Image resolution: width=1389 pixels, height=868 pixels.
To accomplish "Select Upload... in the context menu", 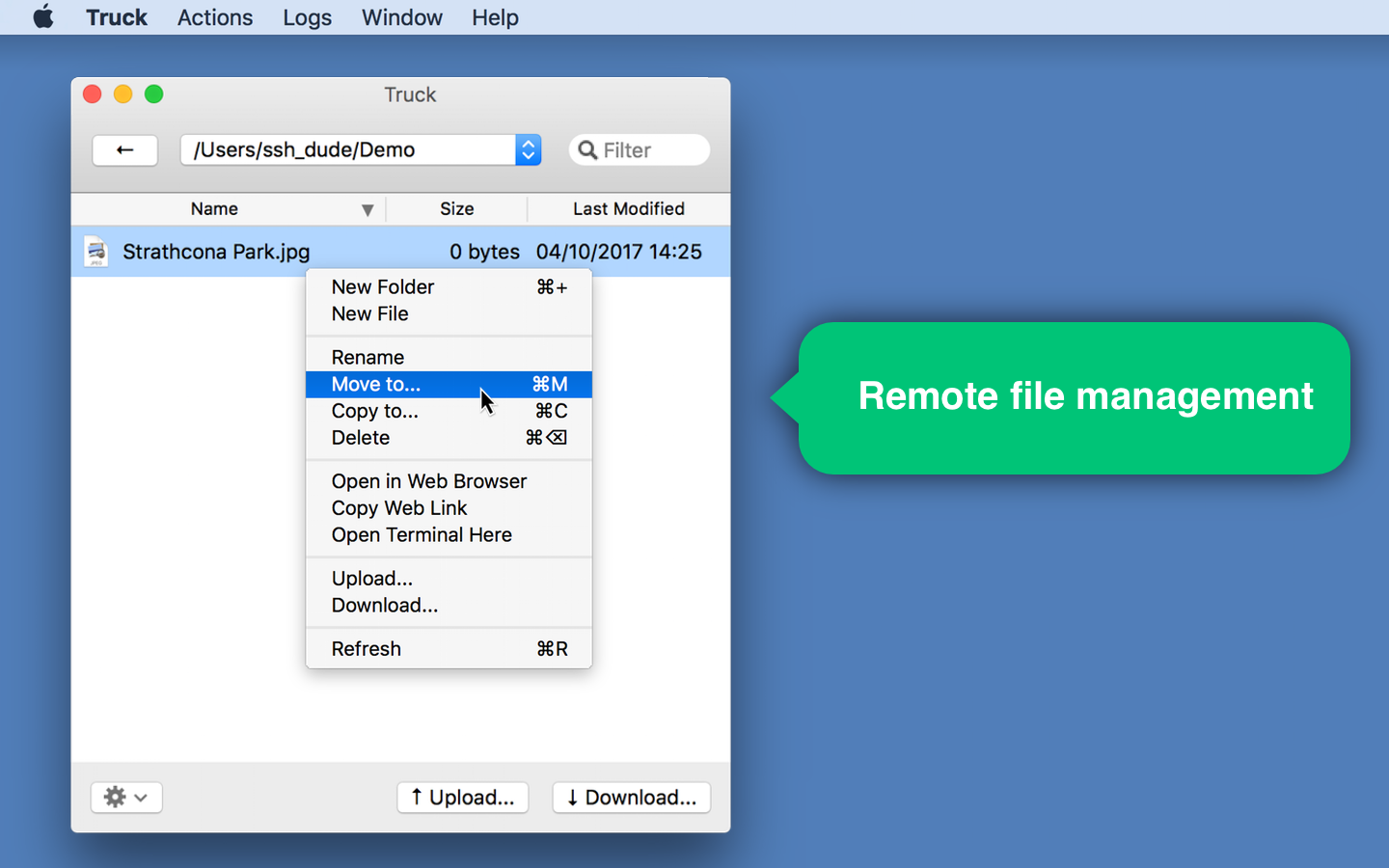I will (x=449, y=579).
